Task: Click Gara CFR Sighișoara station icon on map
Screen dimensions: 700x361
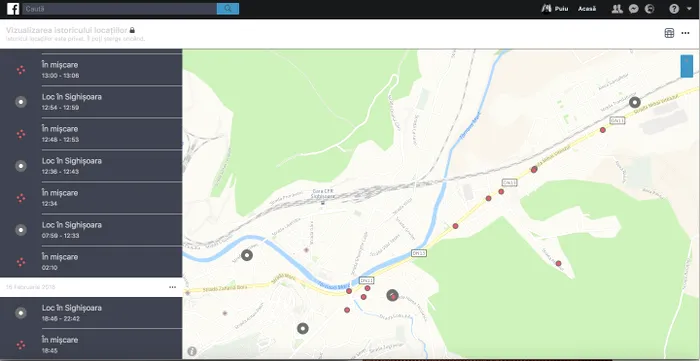Action: pyautogui.click(x=322, y=203)
